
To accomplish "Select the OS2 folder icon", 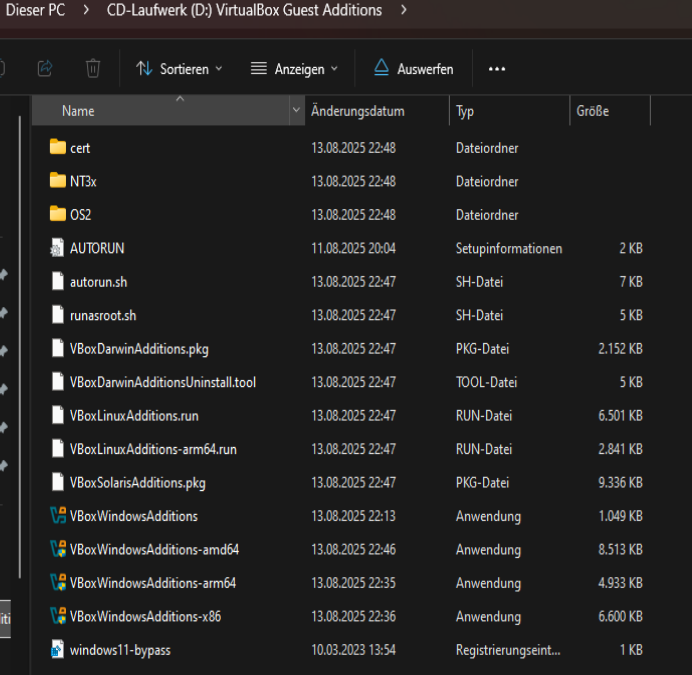I will point(57,215).
